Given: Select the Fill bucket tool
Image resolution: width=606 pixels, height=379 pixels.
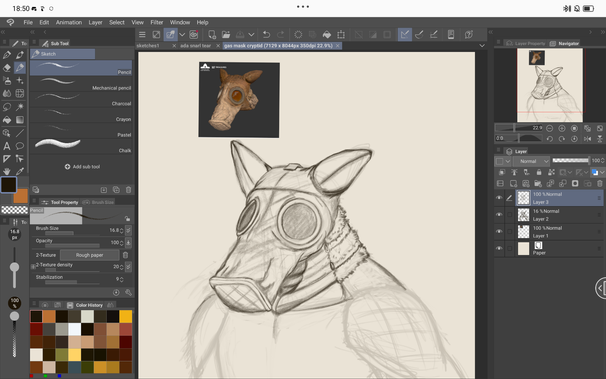Looking at the screenshot, I should pyautogui.click(x=7, y=120).
